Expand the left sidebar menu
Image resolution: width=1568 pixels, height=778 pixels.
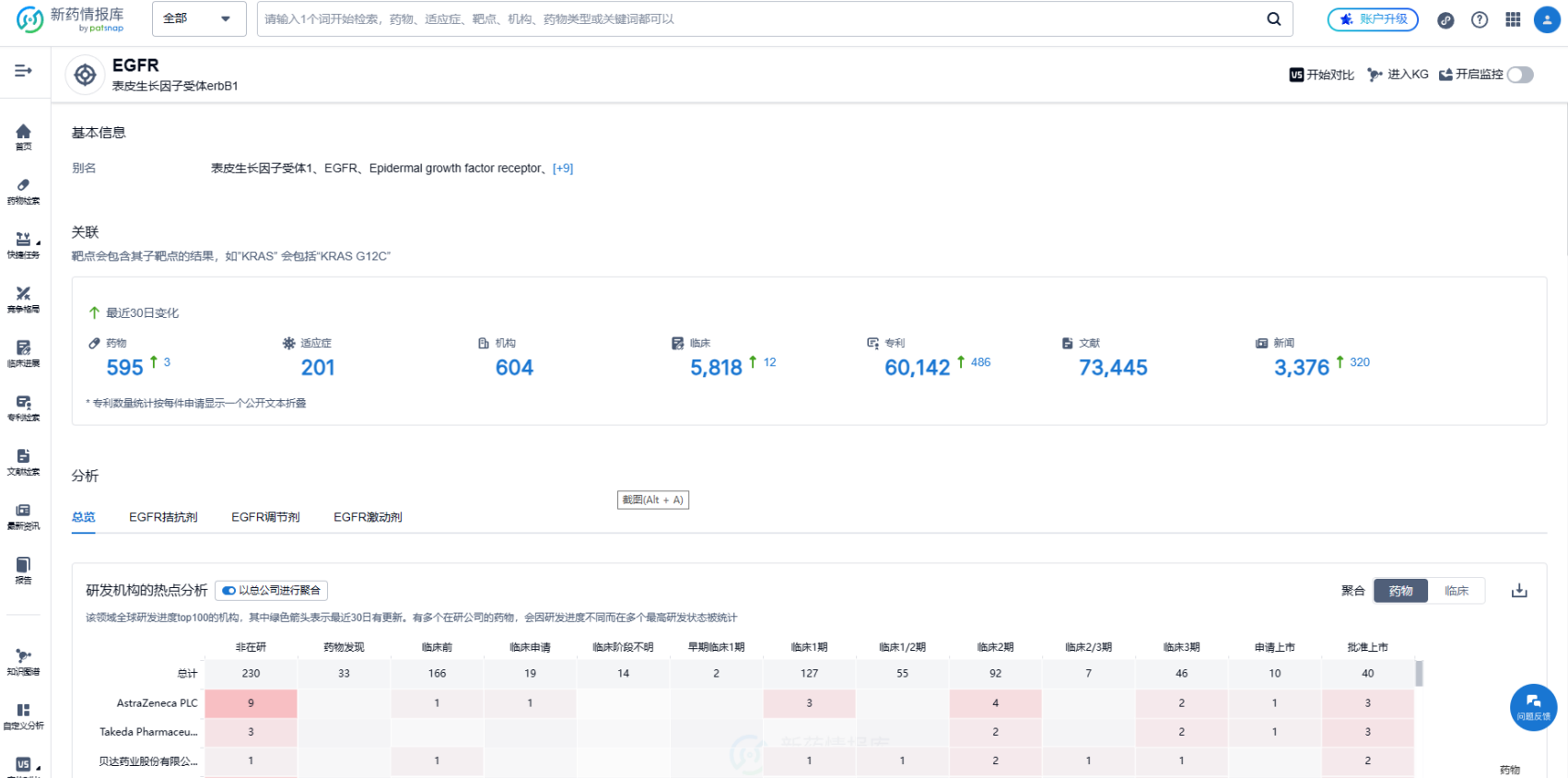click(x=23, y=71)
